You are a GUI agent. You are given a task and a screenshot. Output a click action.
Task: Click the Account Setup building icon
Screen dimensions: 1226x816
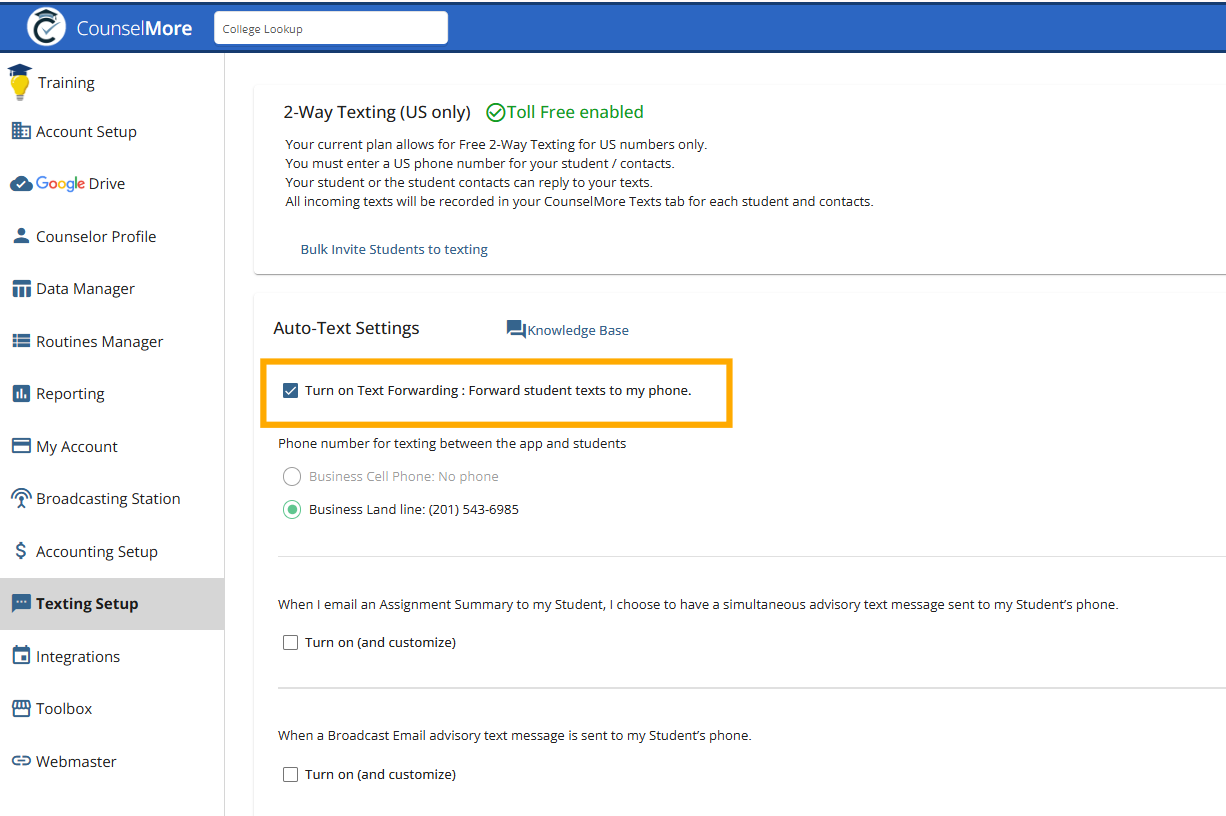click(21, 131)
